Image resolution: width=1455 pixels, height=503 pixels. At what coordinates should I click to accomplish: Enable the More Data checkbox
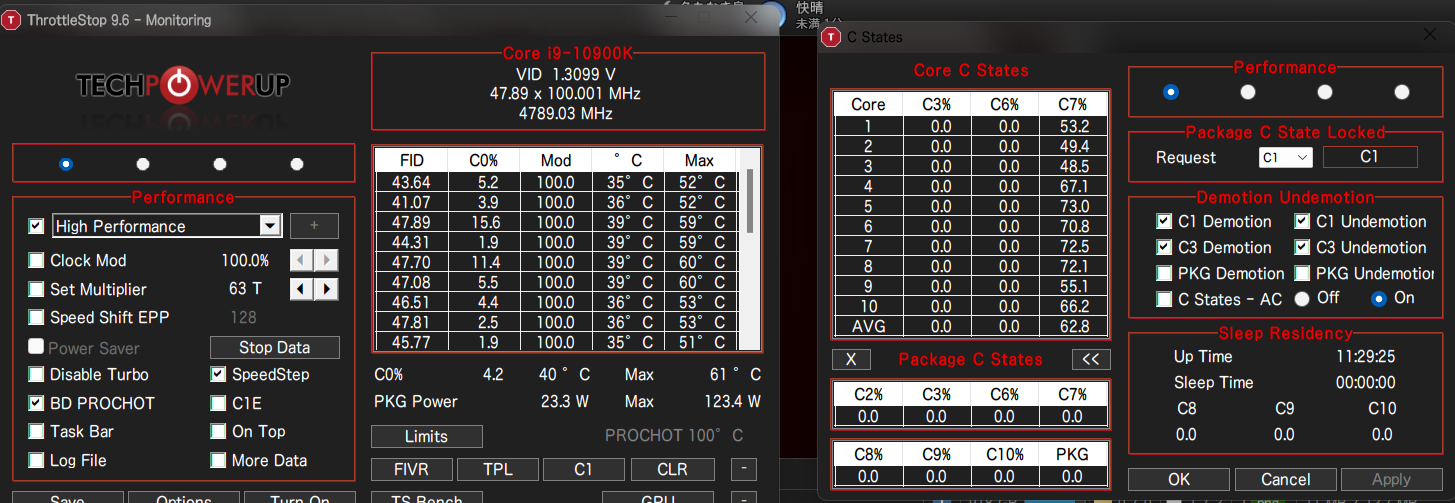[218, 460]
